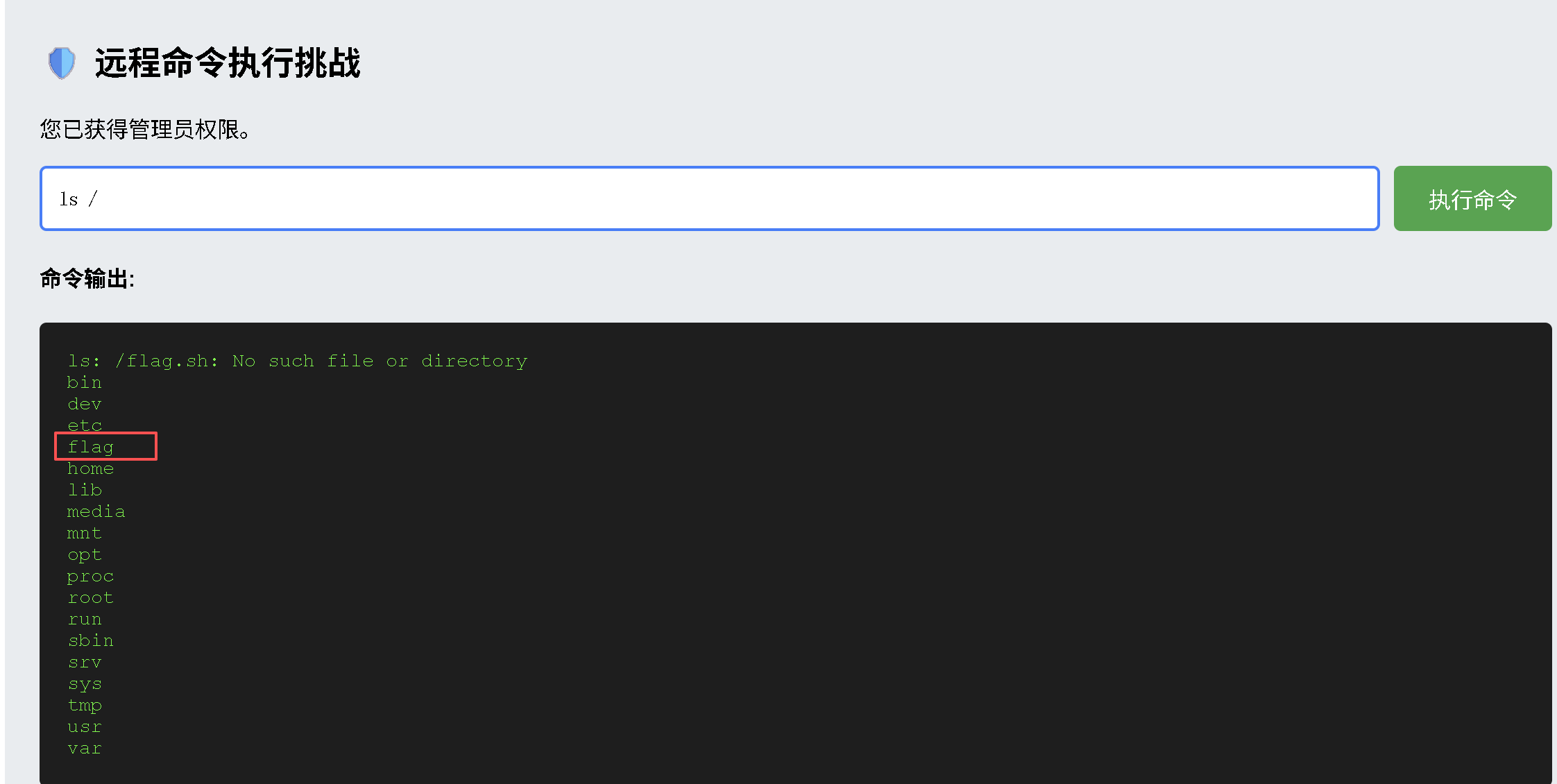1557x784 pixels.
Task: Click the 您已获得管理员权限 message
Action: [145, 129]
